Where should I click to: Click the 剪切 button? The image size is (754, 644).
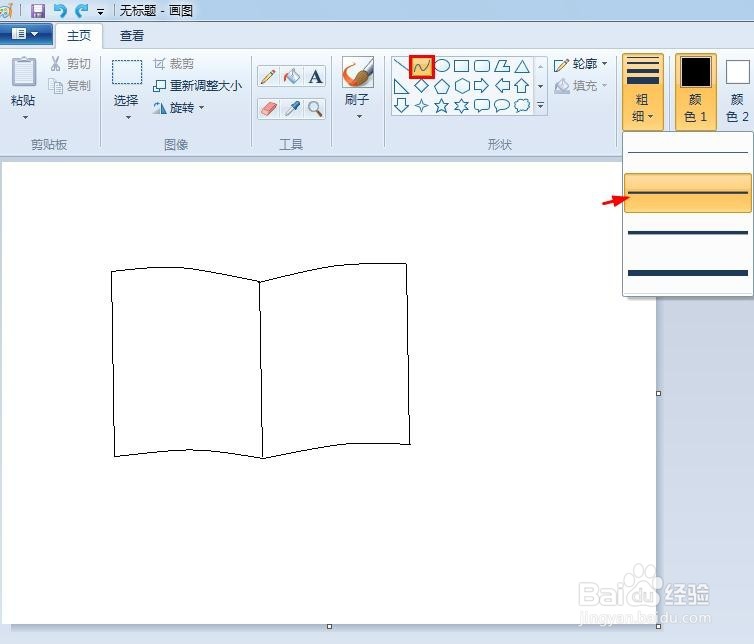pos(70,64)
